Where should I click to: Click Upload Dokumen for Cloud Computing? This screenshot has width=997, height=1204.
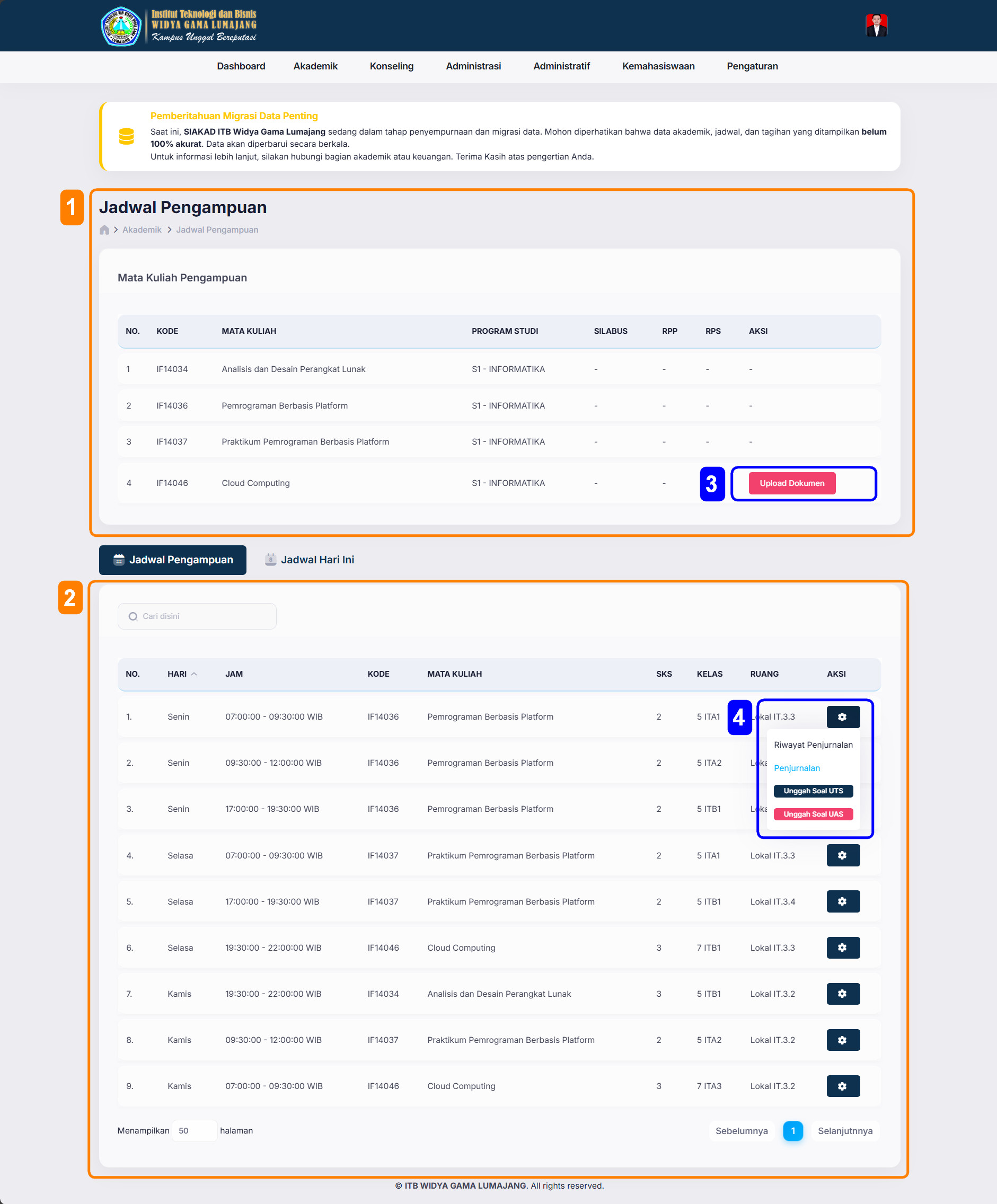pyautogui.click(x=791, y=483)
